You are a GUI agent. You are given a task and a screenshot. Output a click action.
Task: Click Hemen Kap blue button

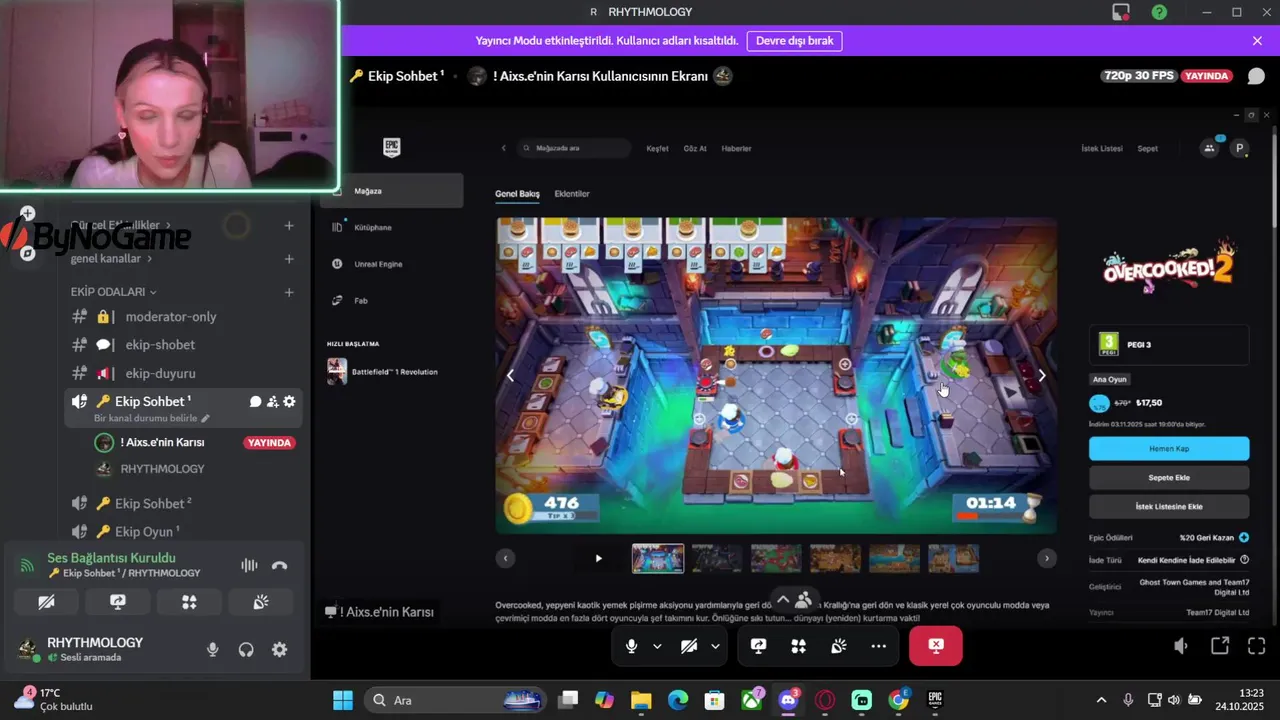coord(1169,449)
